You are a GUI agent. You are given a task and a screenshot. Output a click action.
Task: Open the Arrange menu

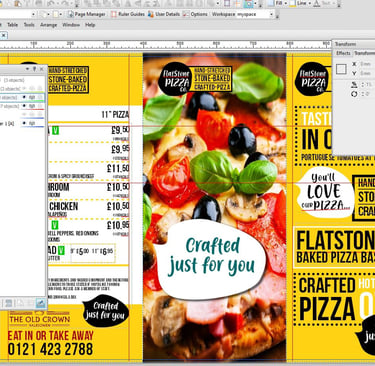(x=49, y=25)
